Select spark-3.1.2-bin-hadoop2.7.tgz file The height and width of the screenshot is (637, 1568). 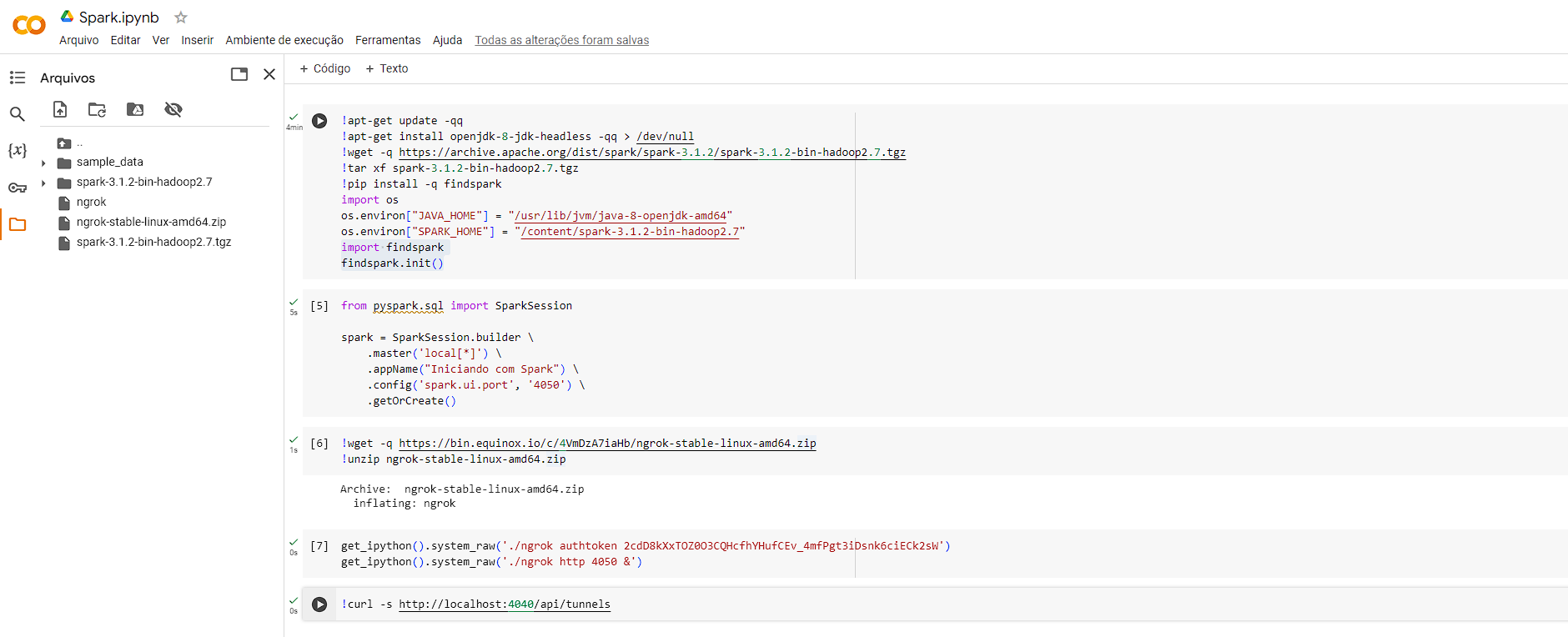coord(153,242)
